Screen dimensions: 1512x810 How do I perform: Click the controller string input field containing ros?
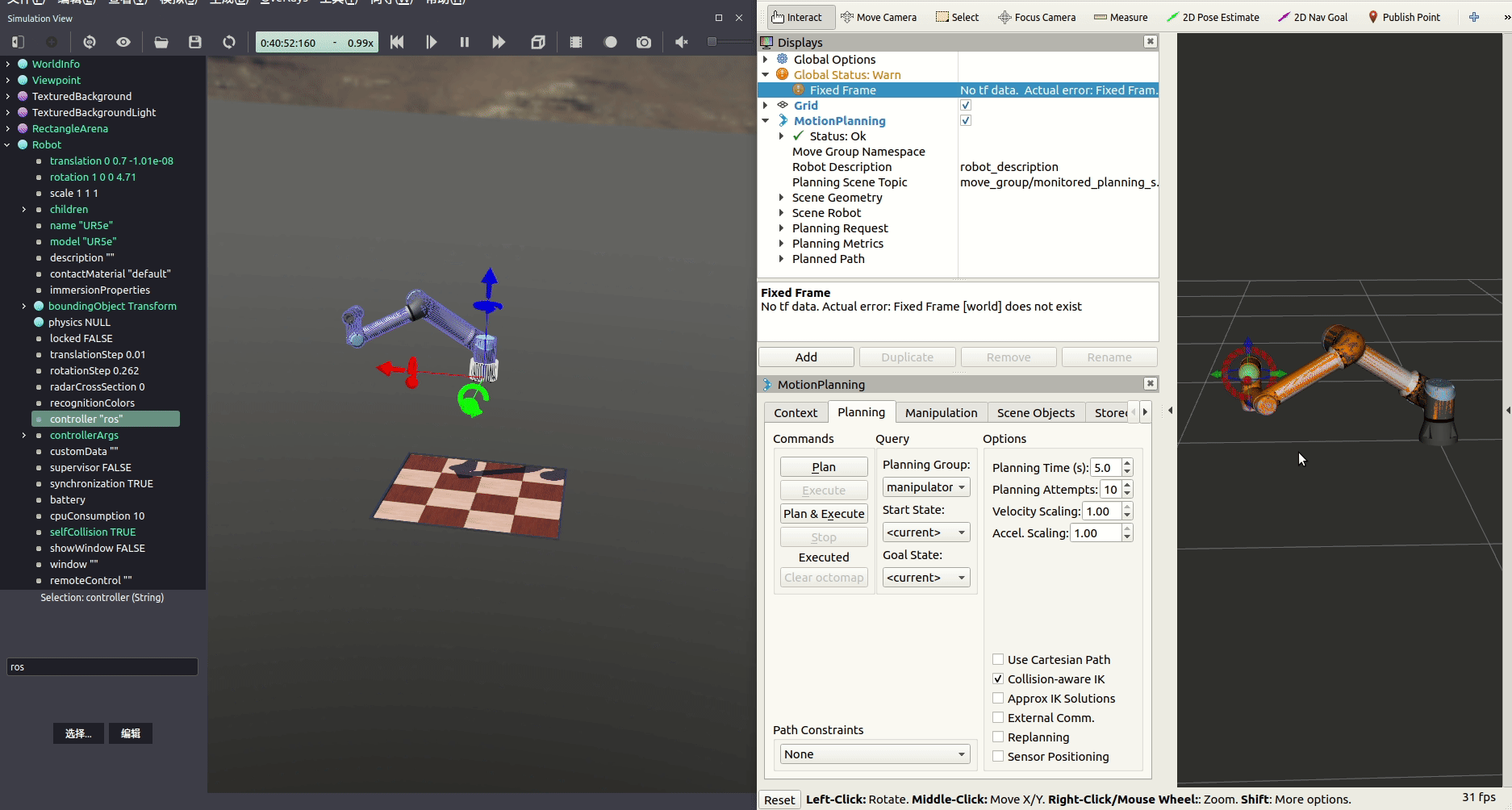(102, 666)
